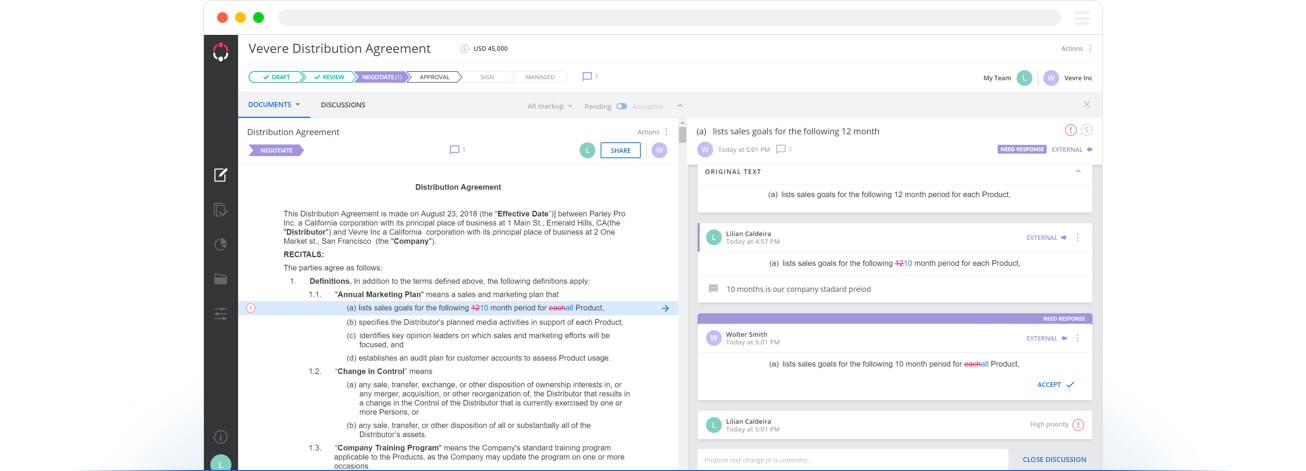The height and width of the screenshot is (471, 1306).
Task: Open the documents check sidebar icon
Action: [x=221, y=210]
